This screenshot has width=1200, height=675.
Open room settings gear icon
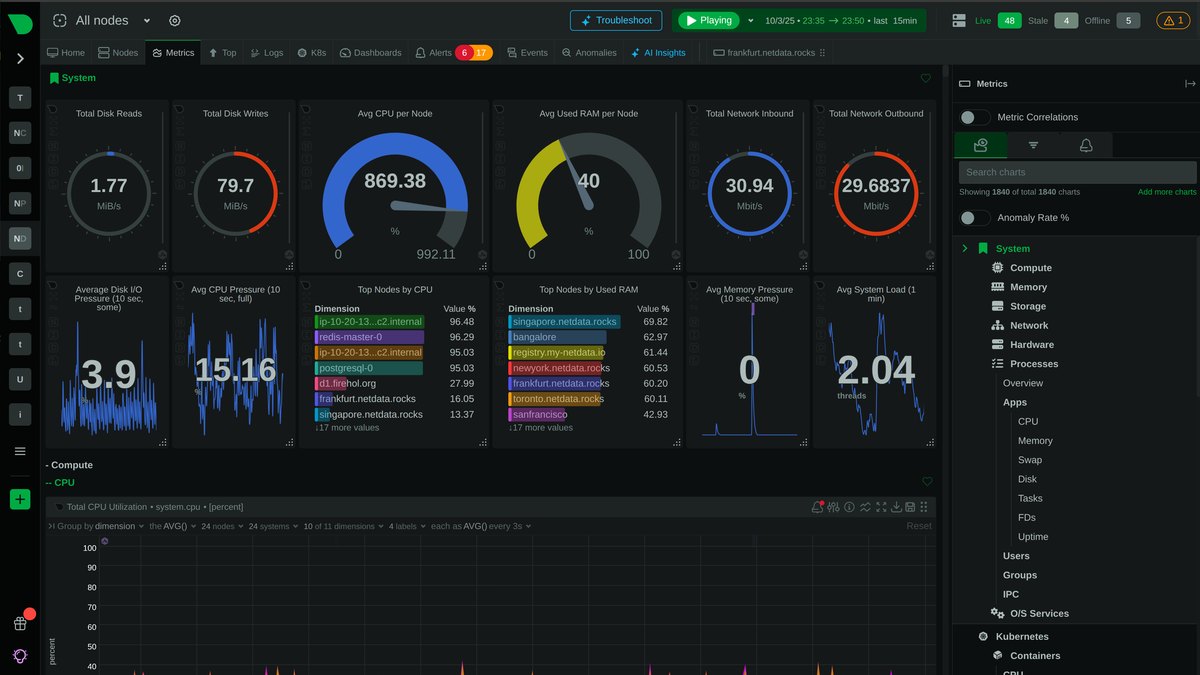pyautogui.click(x=175, y=20)
